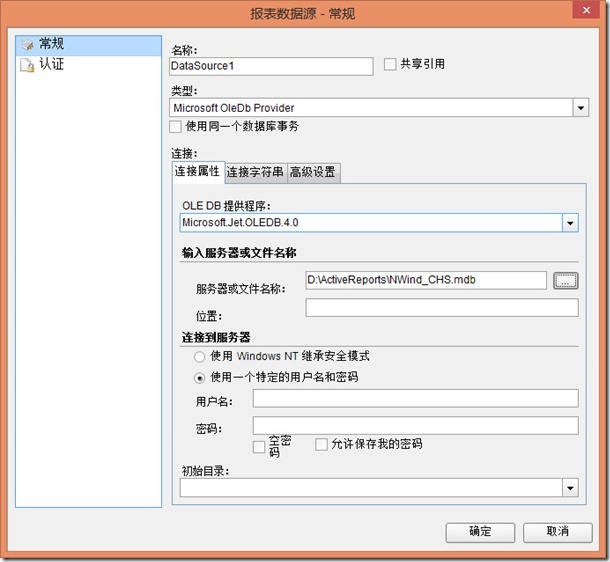The image size is (610, 562).
Task: Enable the 共享引用 checkbox
Action: 390,64
